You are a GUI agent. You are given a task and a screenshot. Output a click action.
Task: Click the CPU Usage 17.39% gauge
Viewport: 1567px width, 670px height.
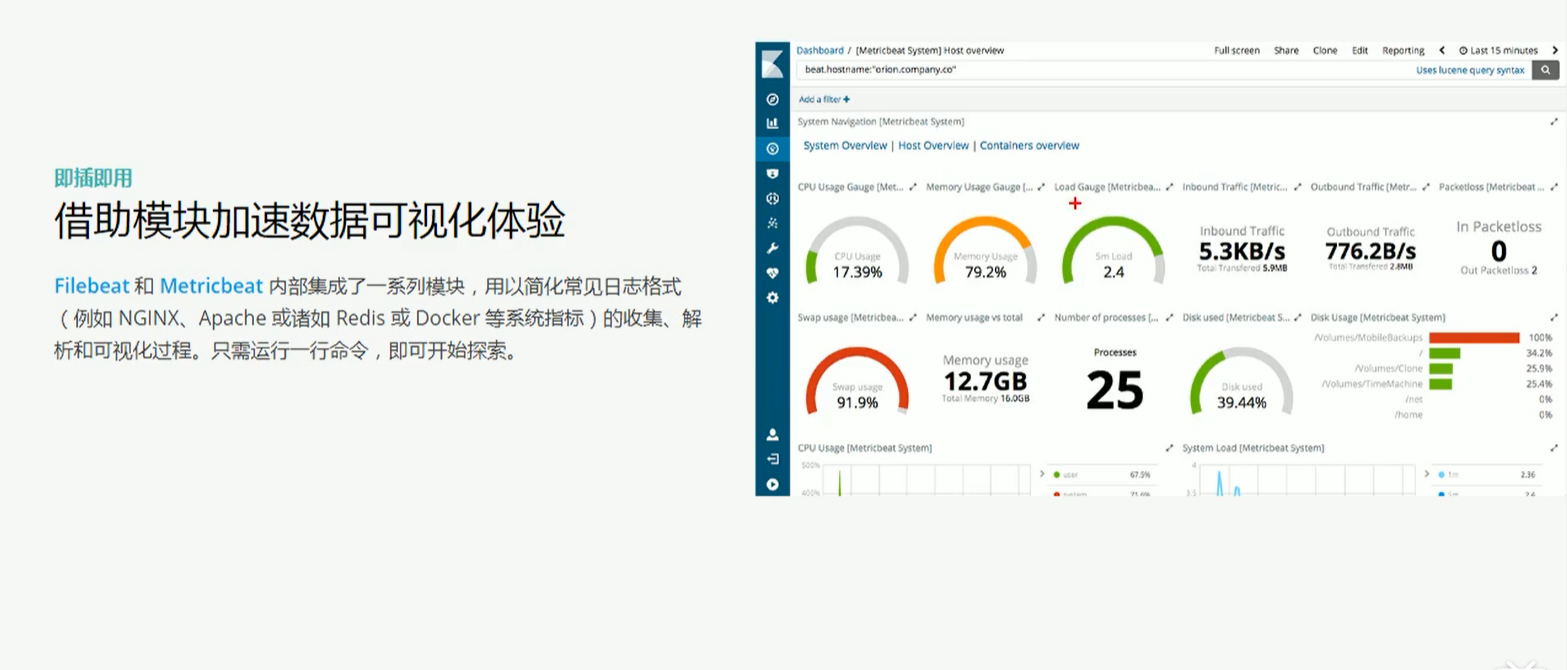click(857, 250)
